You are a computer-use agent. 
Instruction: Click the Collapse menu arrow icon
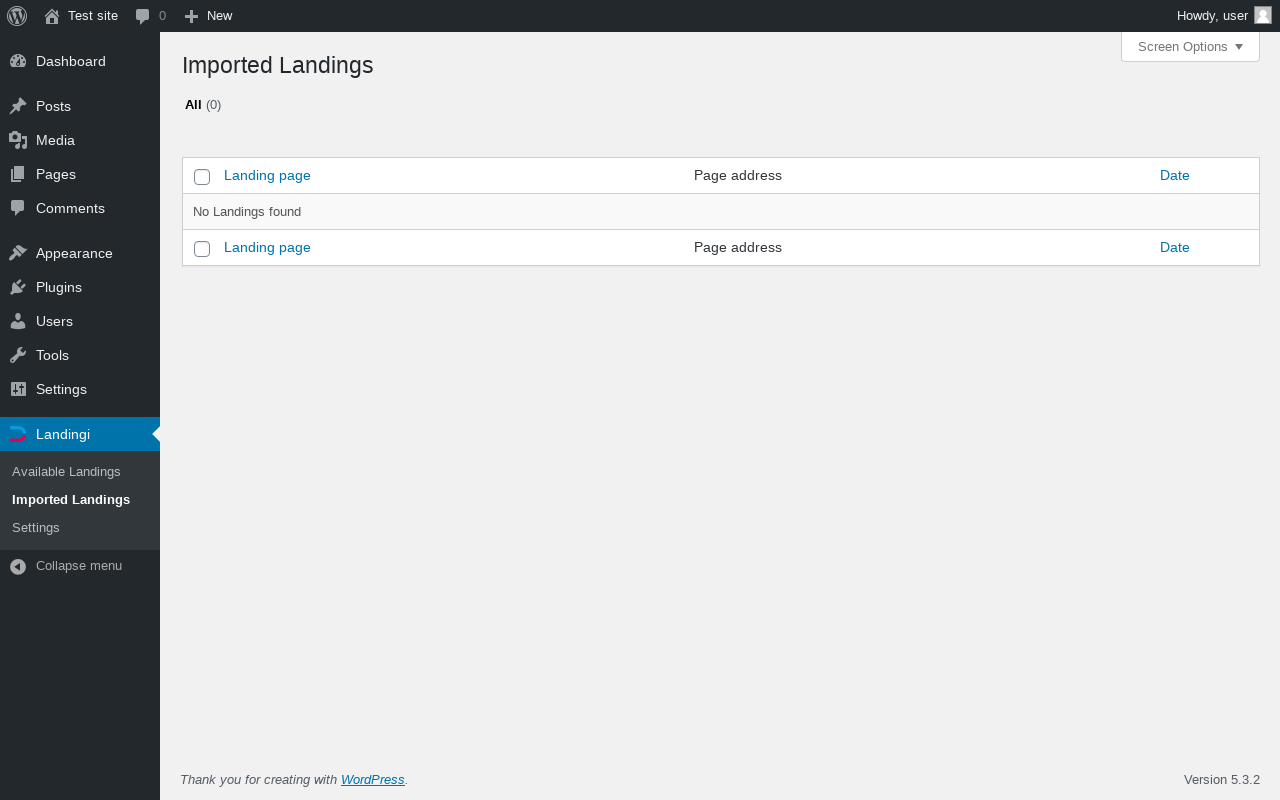(18, 566)
